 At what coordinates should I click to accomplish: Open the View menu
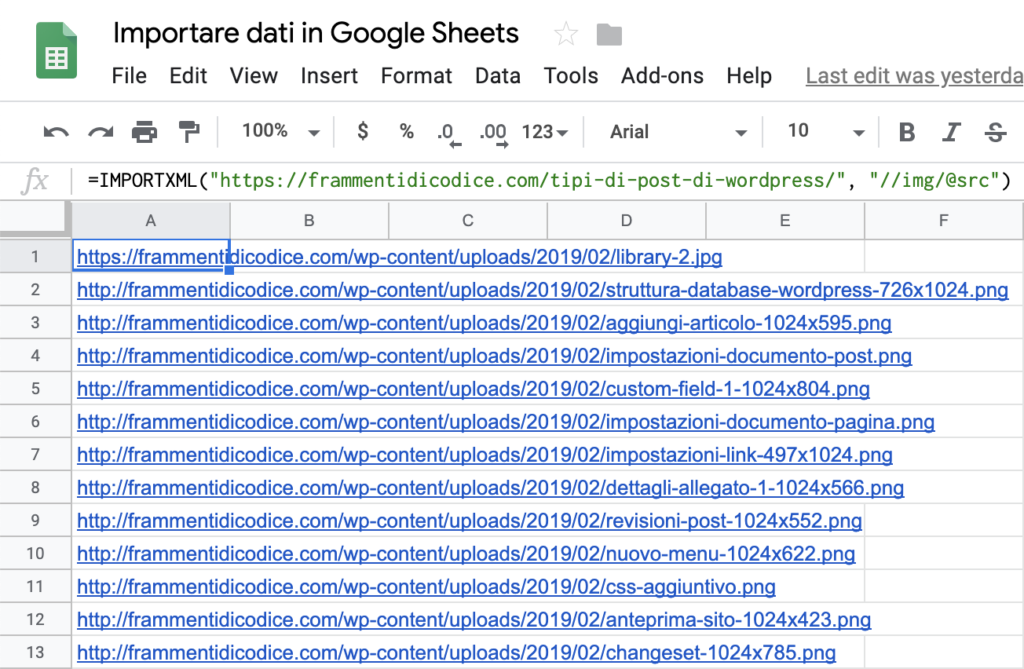point(253,76)
